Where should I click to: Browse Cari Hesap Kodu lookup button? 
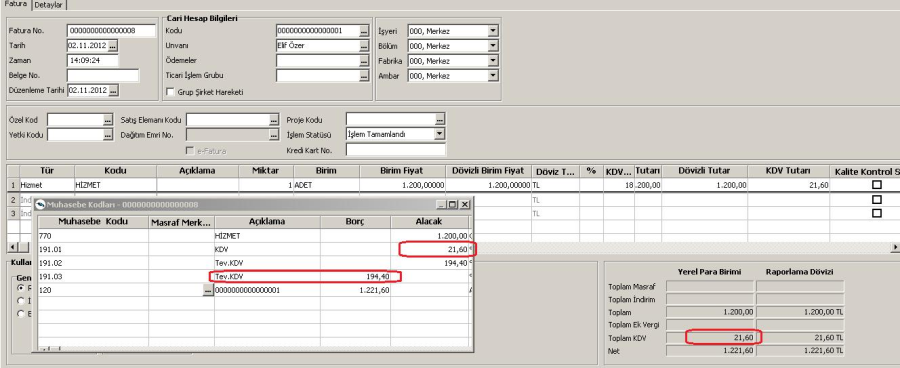point(363,31)
